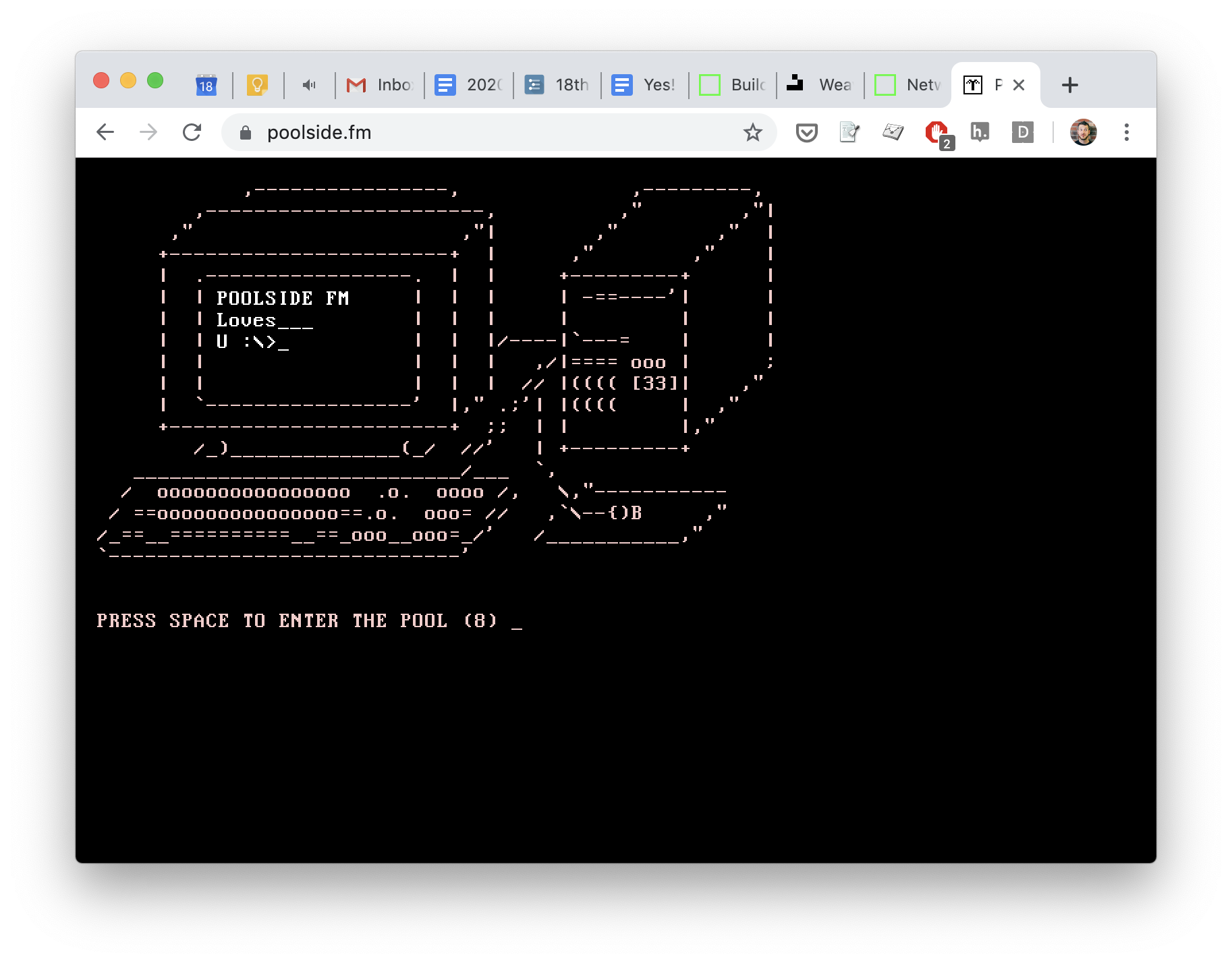
Task: Click the POOLSIDE FM title in ASCII monitor
Action: (283, 298)
